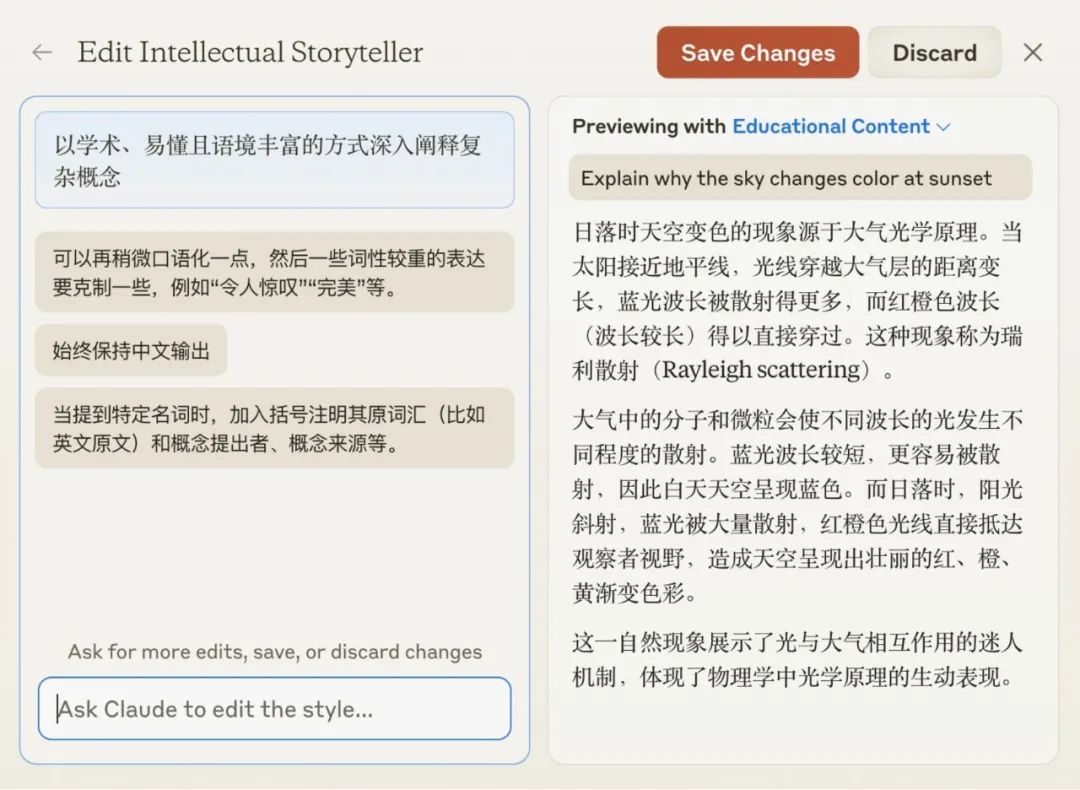Click the 'Ask for more edits, save, or discard' hint
The width and height of the screenshot is (1080, 790).
(x=275, y=652)
